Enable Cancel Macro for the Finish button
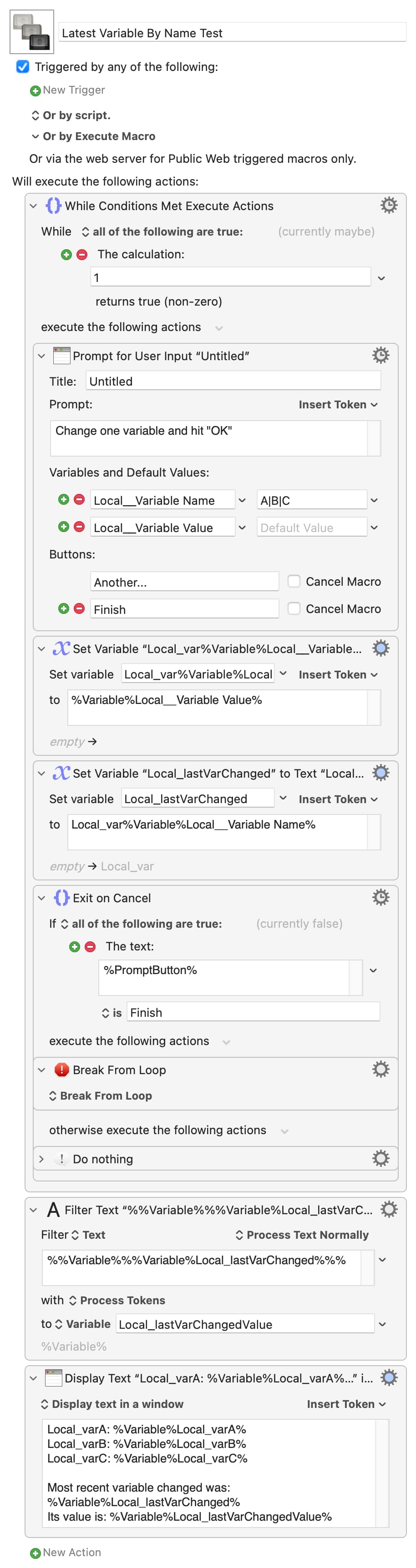 (294, 609)
